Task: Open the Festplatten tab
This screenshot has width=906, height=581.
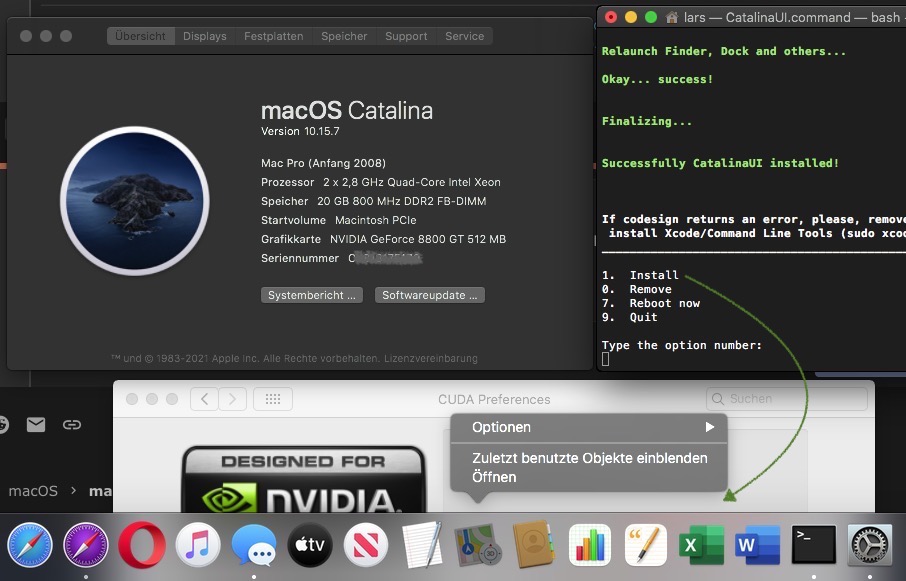Action: (273, 36)
